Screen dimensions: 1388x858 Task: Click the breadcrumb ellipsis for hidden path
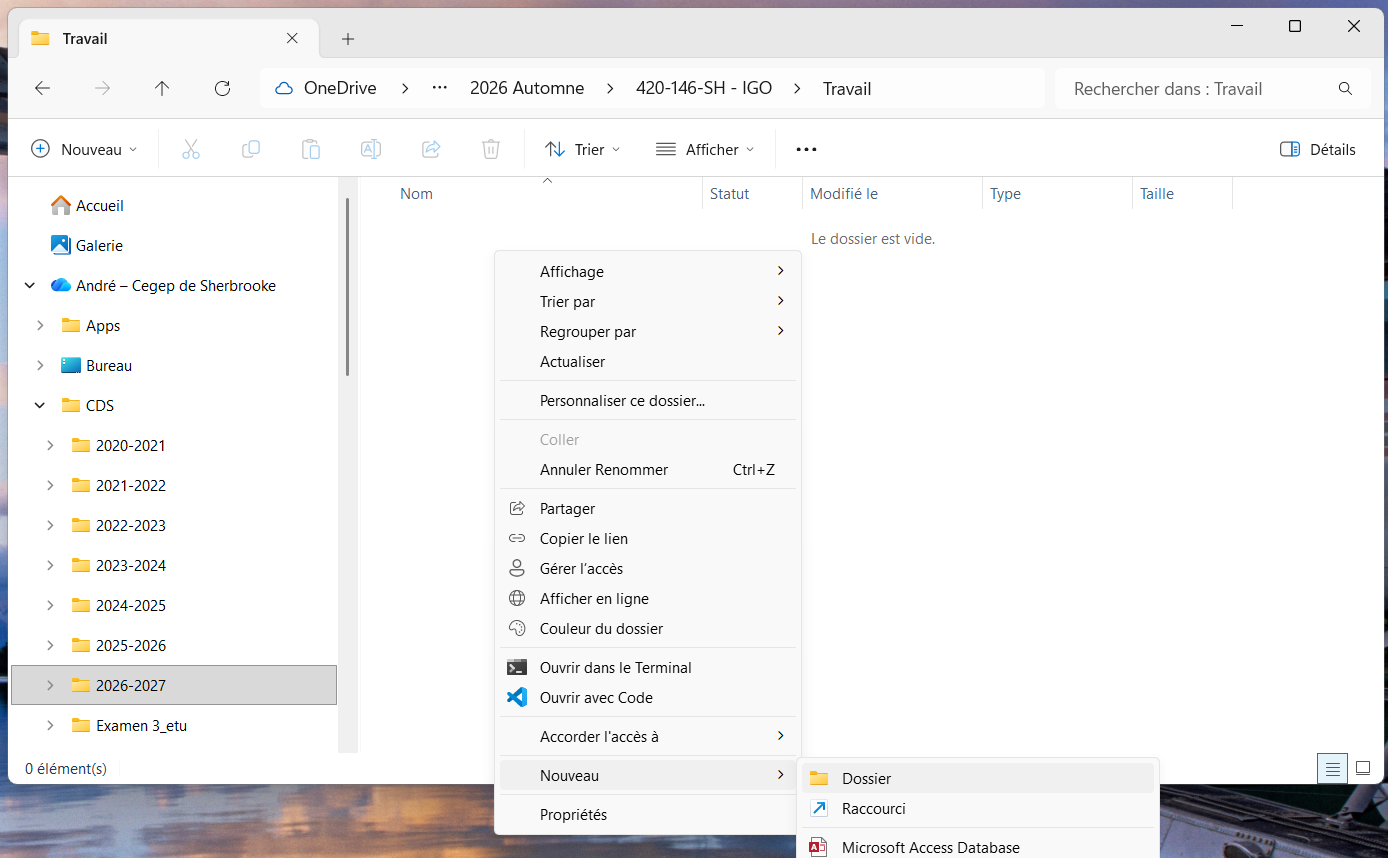pos(439,88)
